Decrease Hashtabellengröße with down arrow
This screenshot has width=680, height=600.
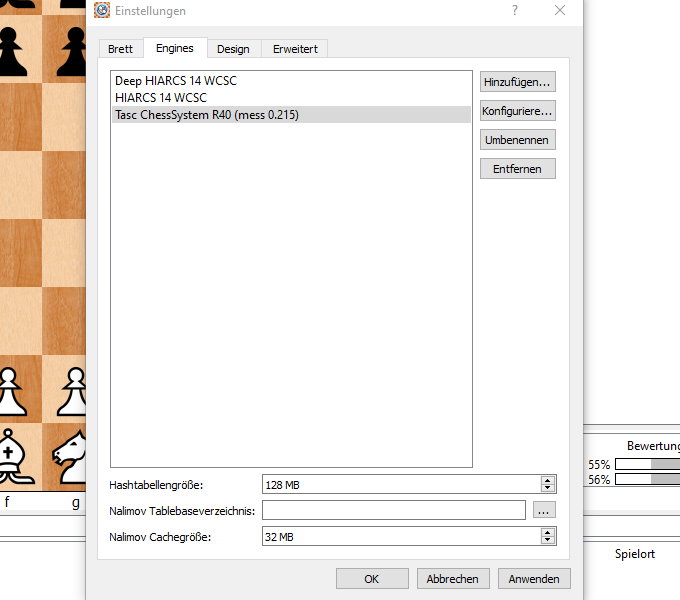point(548,488)
